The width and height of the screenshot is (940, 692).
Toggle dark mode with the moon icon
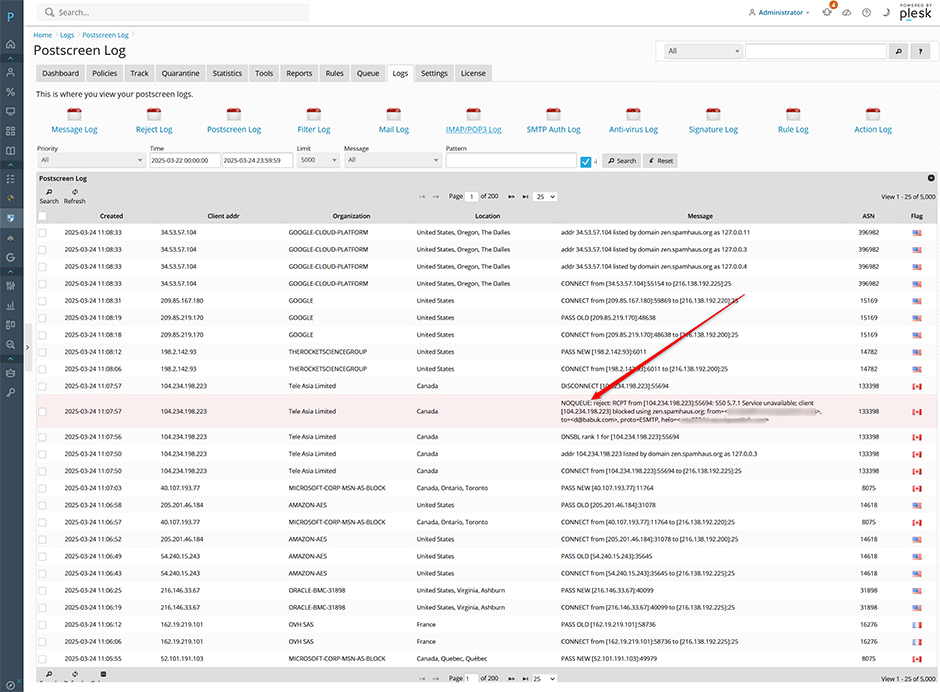click(x=886, y=13)
